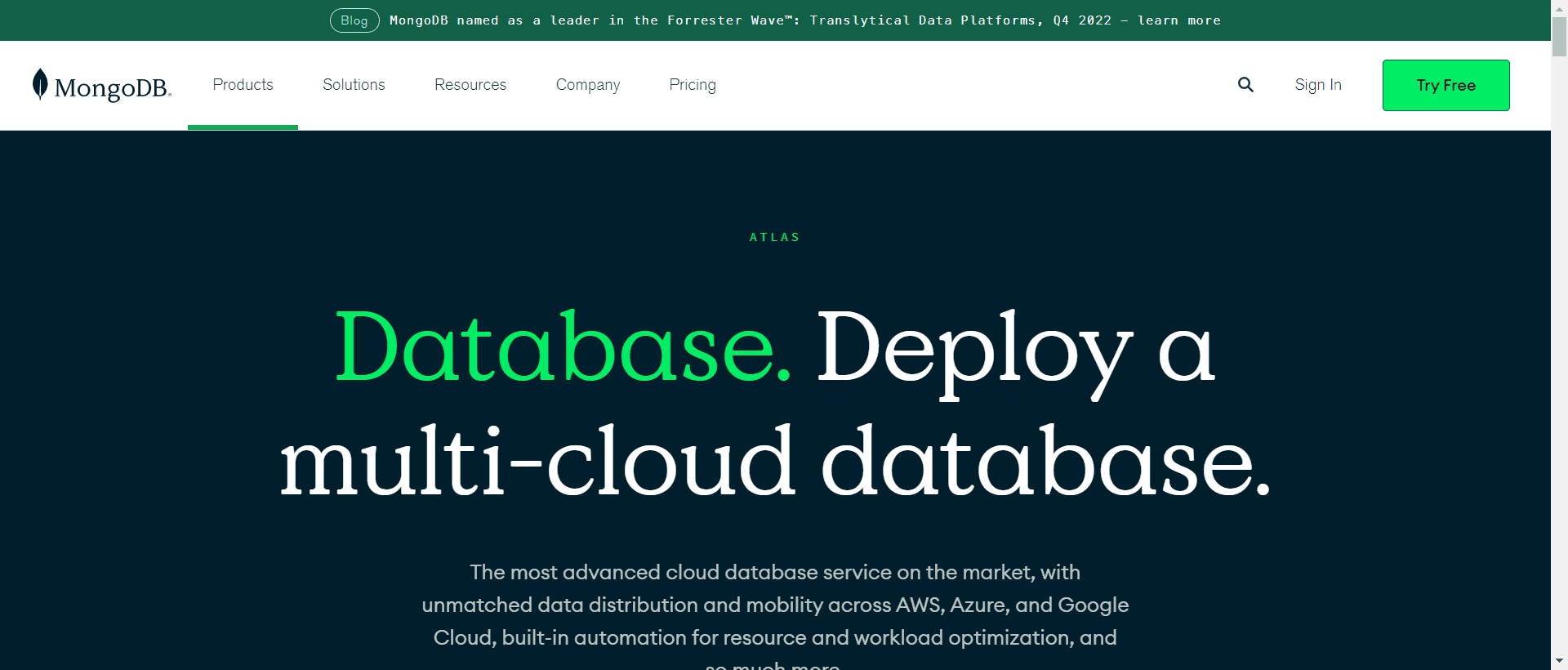Screen dimensions: 1568x670
Task: Click the Forrester Wave announcement text
Action: [751, 20]
